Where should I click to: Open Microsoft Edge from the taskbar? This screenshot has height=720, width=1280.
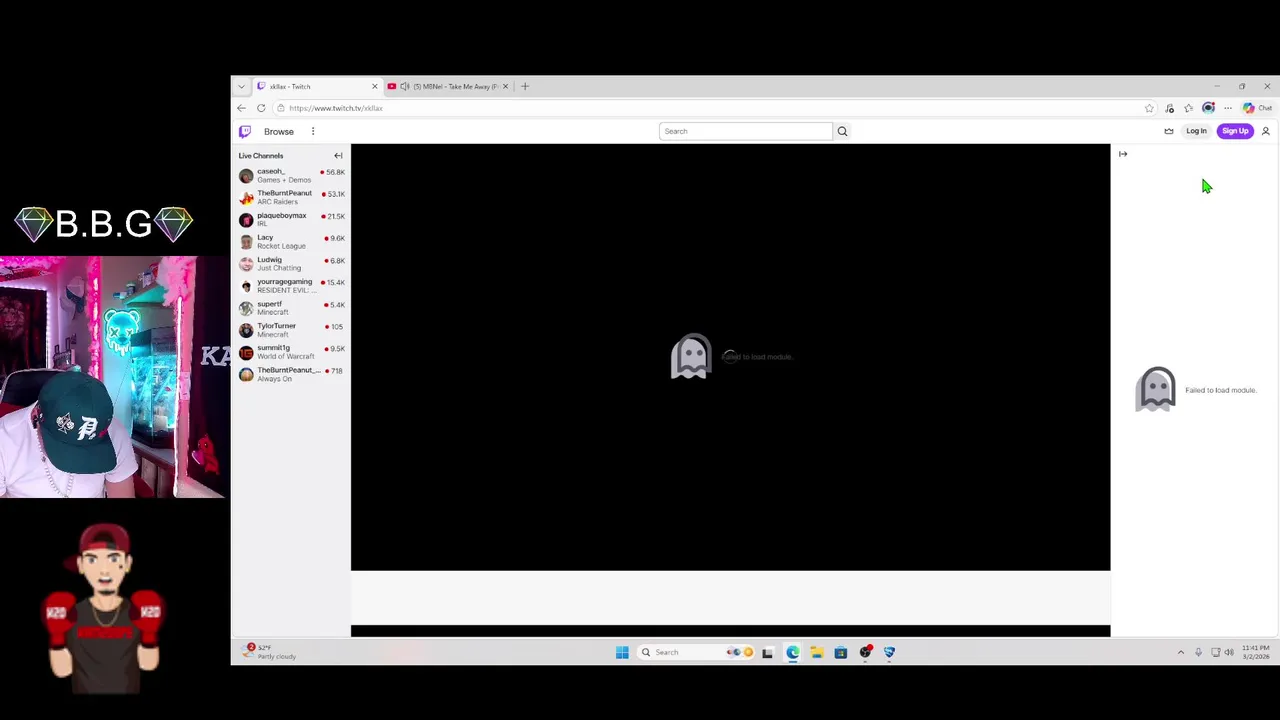[x=792, y=652]
